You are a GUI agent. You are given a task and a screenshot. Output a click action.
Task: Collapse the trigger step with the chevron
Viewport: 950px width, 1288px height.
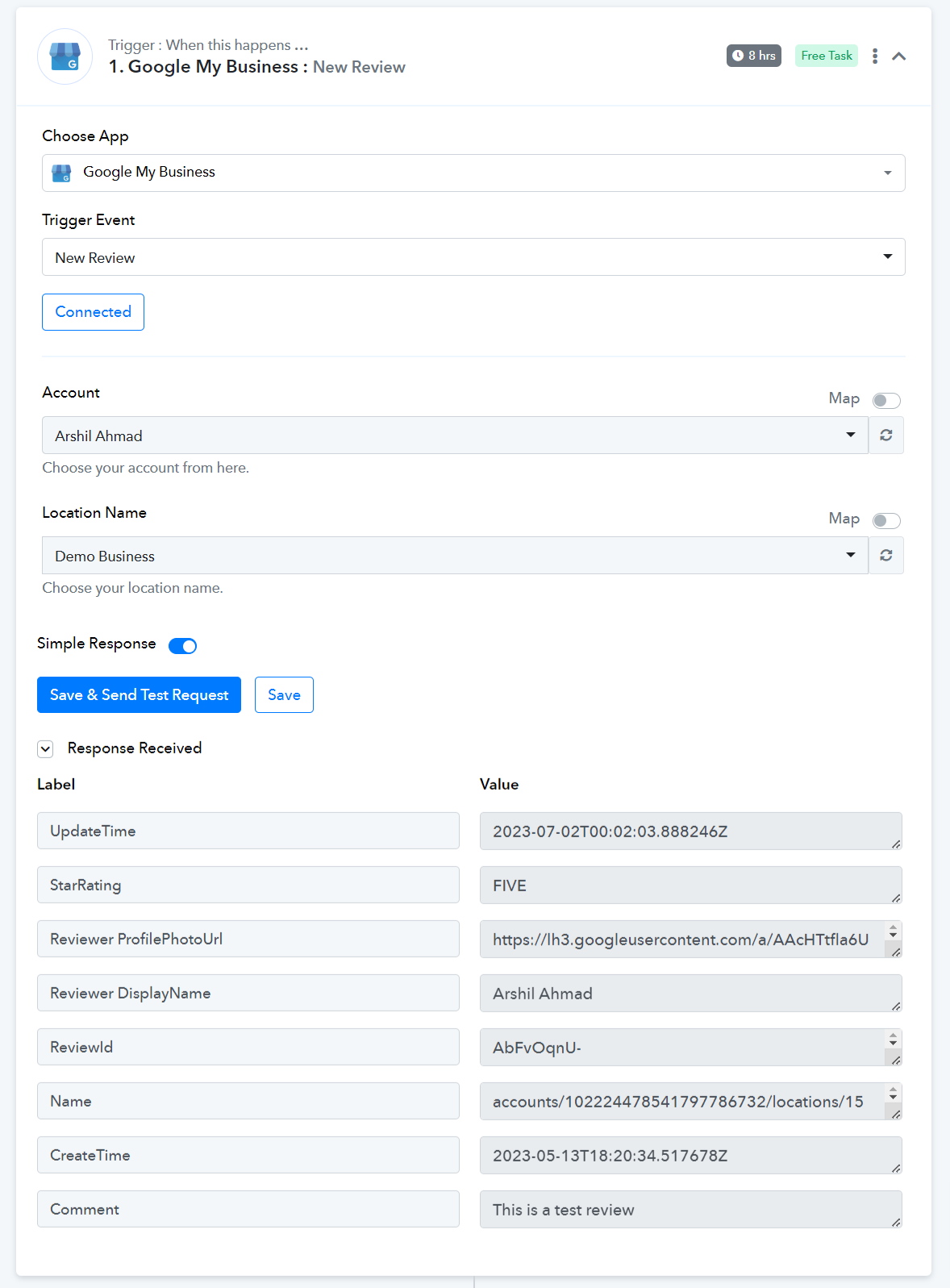[x=899, y=56]
